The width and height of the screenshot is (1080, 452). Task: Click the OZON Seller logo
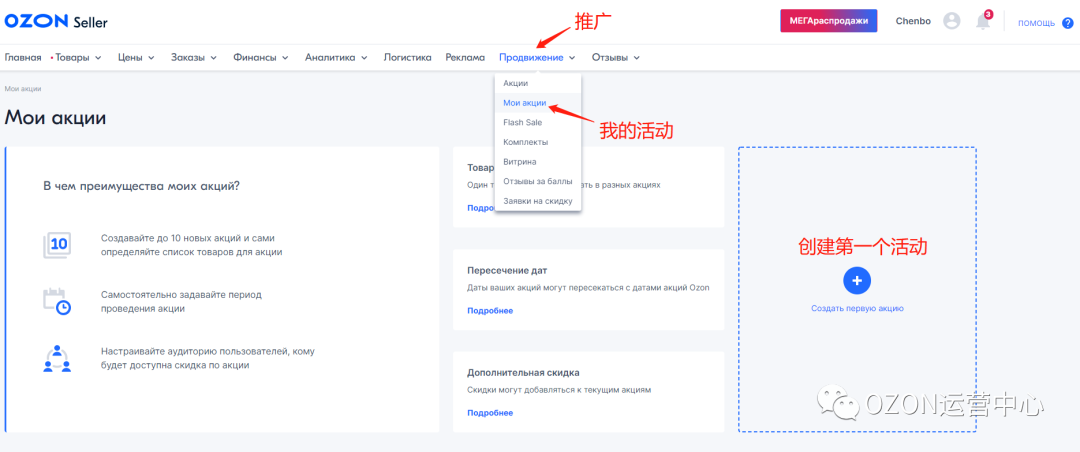(x=56, y=21)
